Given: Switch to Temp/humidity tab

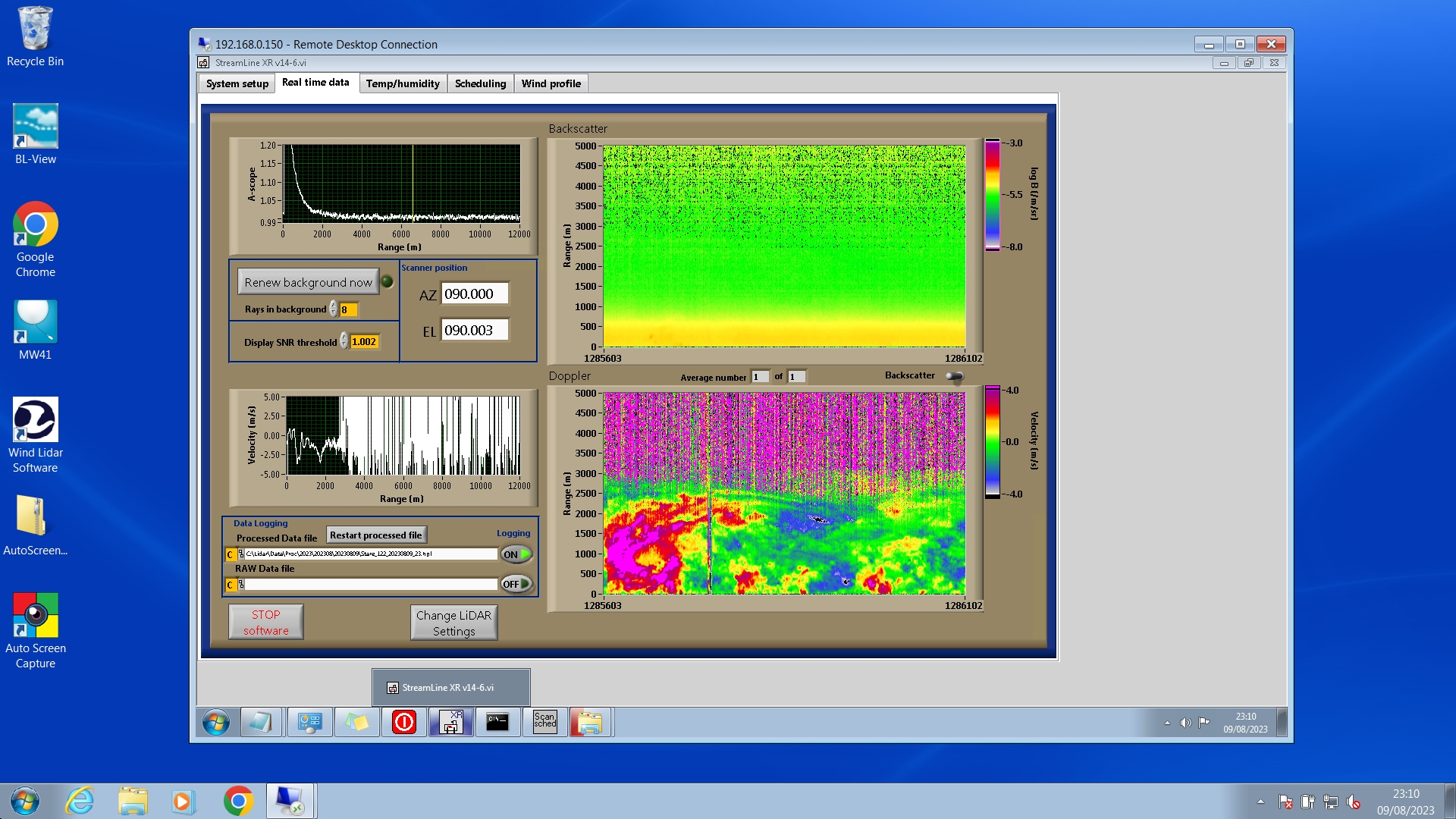Looking at the screenshot, I should 402,83.
